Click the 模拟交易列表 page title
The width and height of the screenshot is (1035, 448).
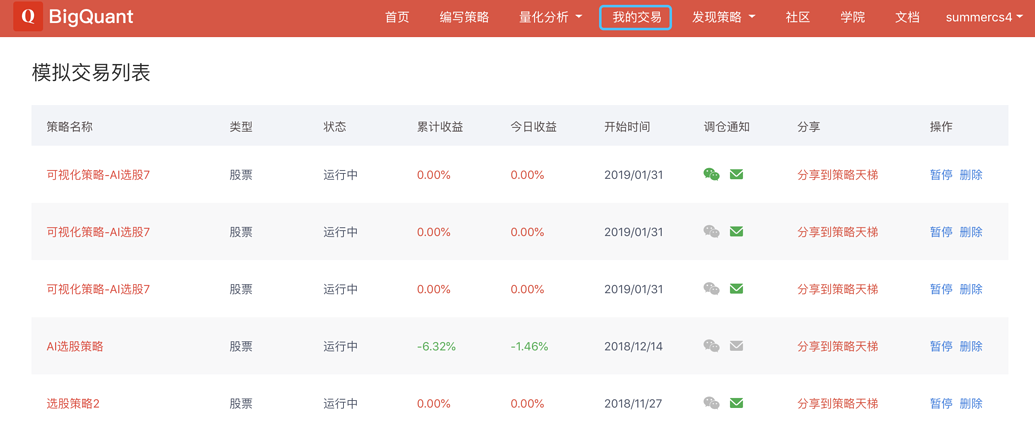(x=91, y=73)
